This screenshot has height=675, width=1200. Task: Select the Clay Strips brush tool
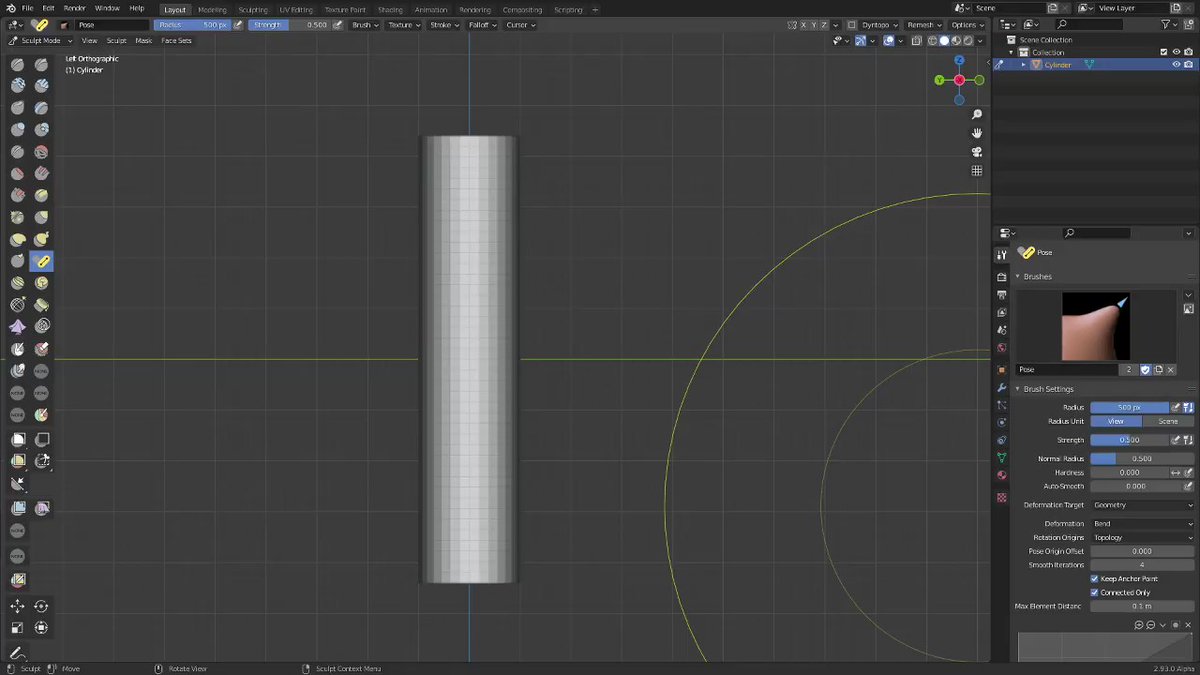tap(41, 86)
